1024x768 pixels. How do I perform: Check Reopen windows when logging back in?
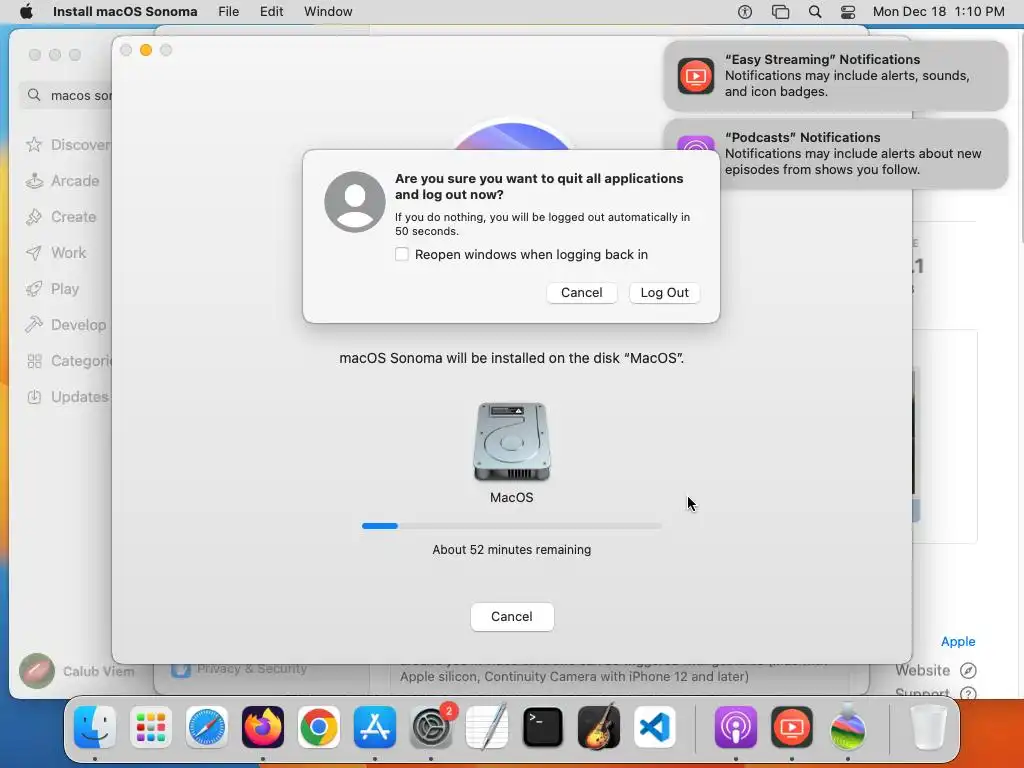[402, 254]
